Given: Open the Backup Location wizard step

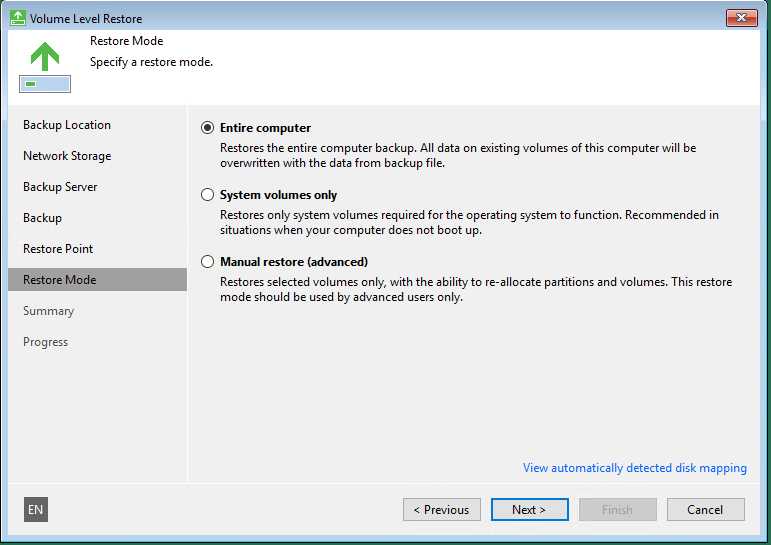Looking at the screenshot, I should pos(67,125).
